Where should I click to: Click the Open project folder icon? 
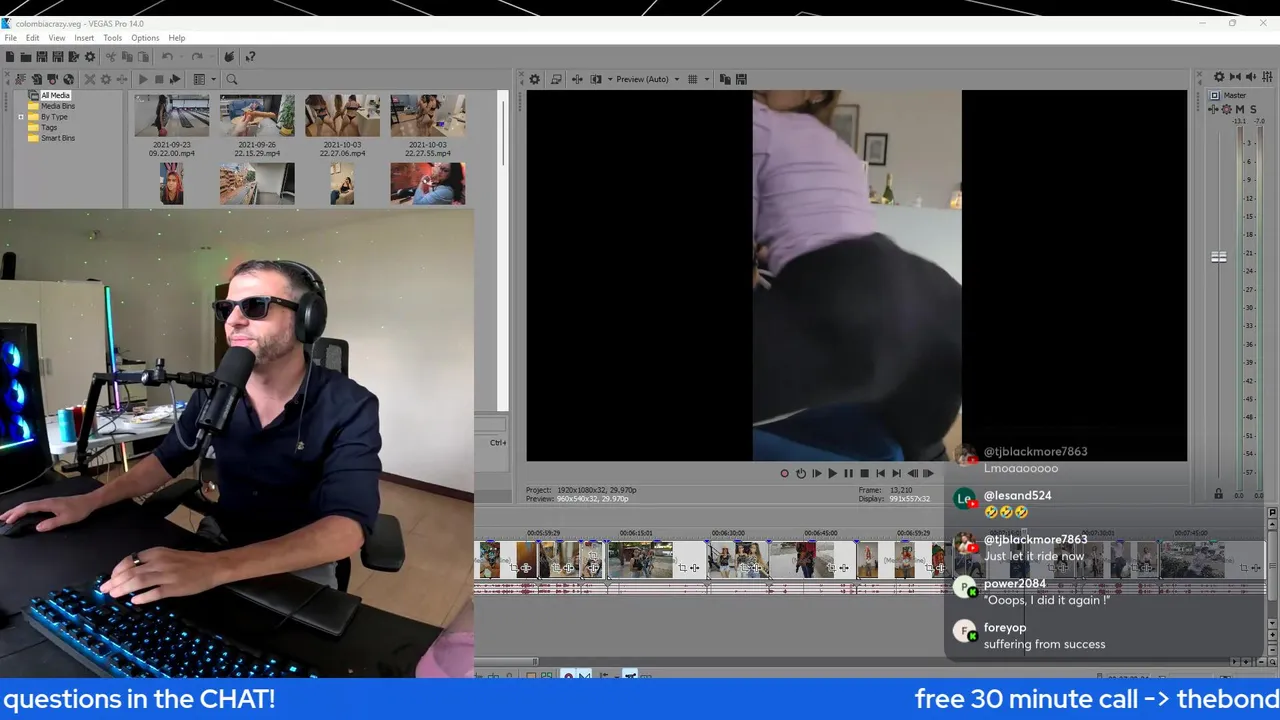tap(26, 57)
